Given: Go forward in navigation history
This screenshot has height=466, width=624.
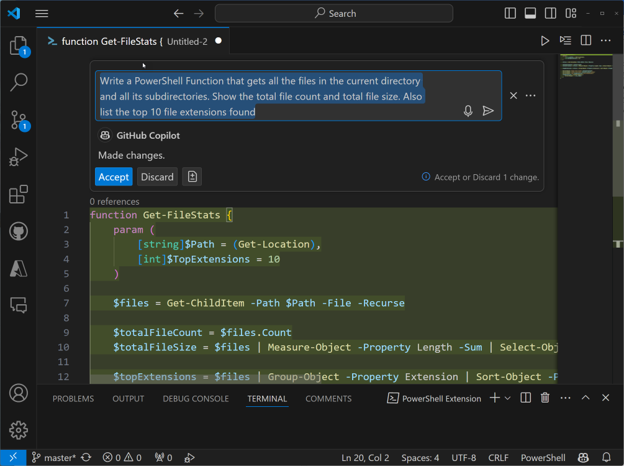Looking at the screenshot, I should (x=199, y=14).
